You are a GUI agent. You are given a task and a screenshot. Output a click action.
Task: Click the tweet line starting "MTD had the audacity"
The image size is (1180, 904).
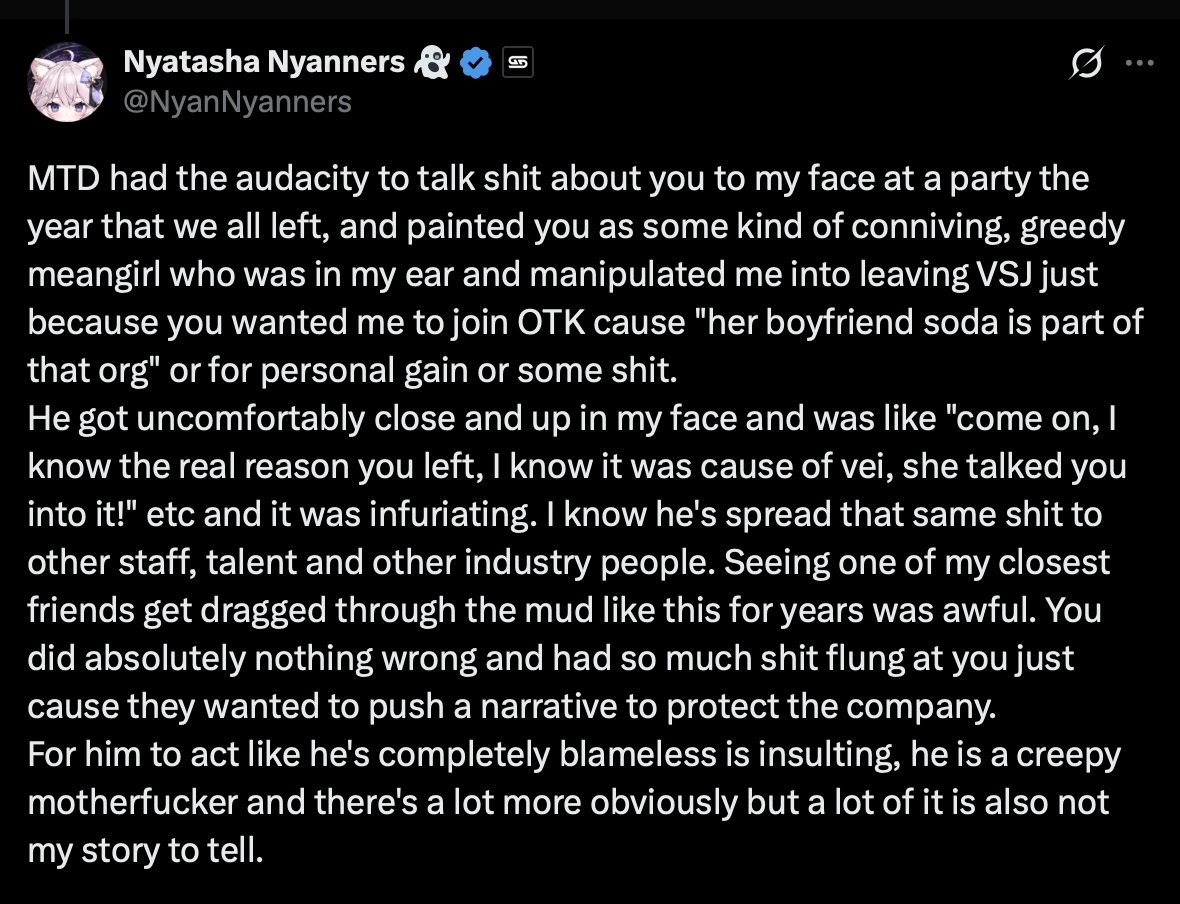pyautogui.click(x=558, y=179)
